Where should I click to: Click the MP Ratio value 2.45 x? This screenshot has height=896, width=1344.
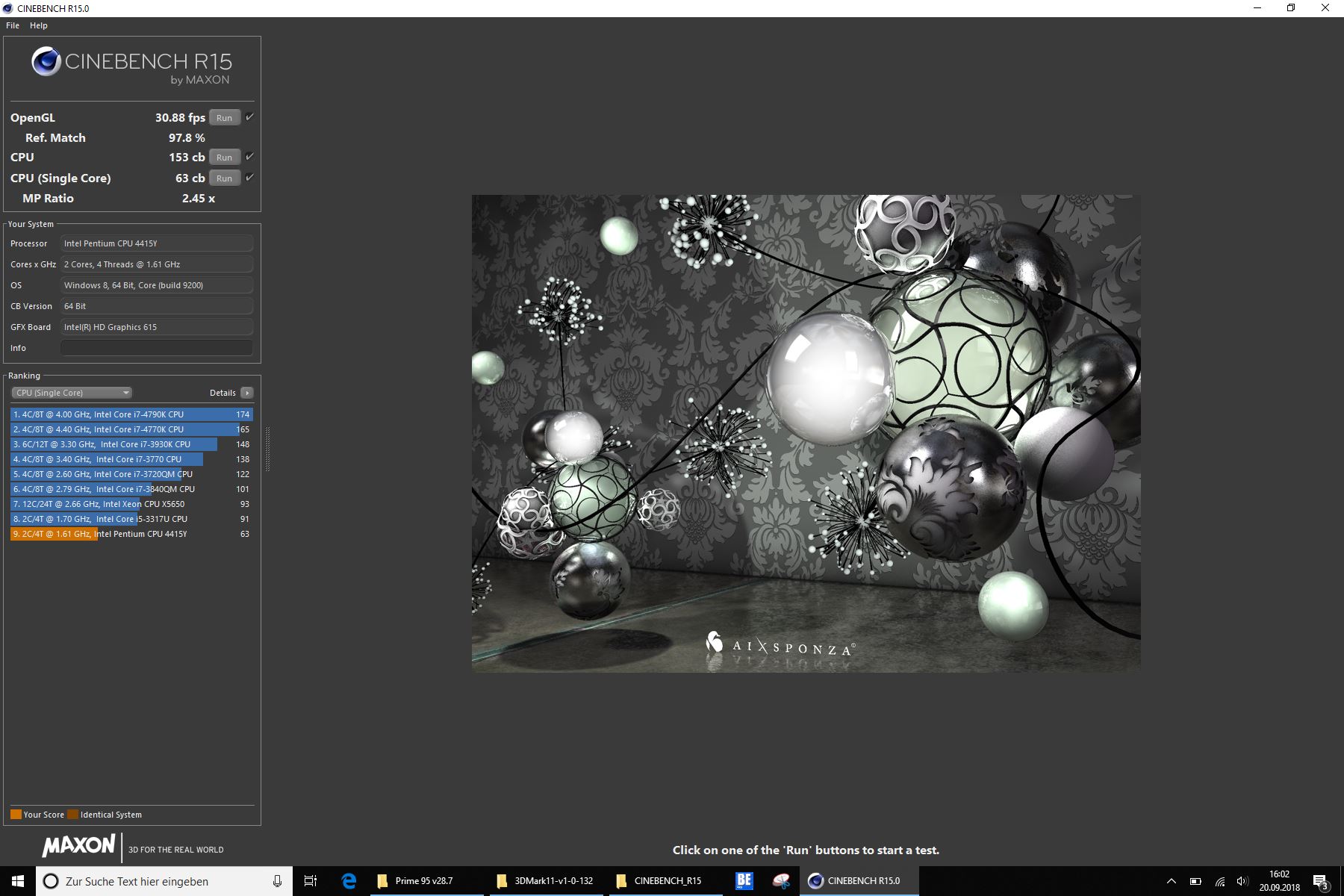199,199
